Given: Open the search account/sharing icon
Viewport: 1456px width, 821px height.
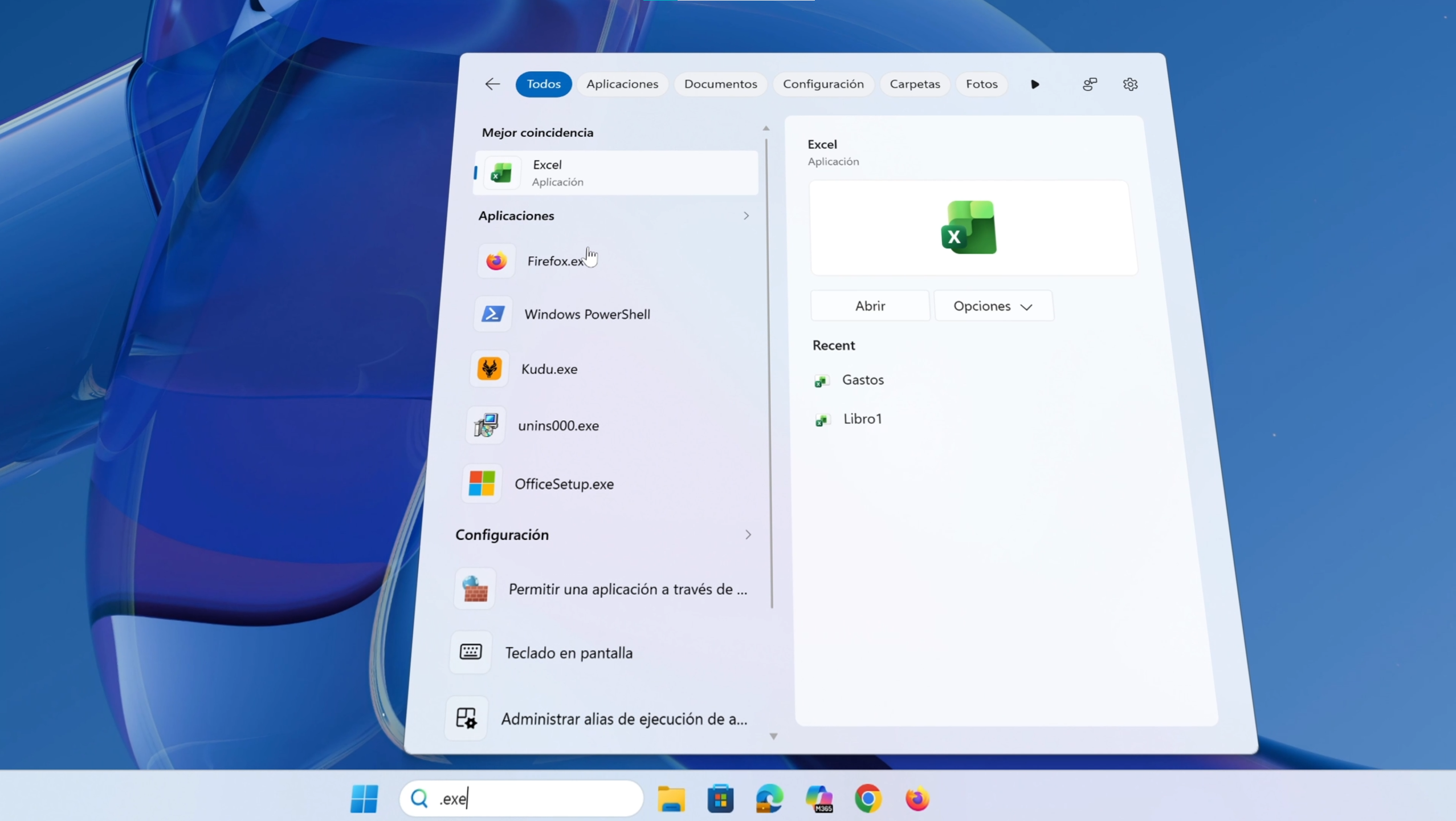Looking at the screenshot, I should click(x=1090, y=84).
